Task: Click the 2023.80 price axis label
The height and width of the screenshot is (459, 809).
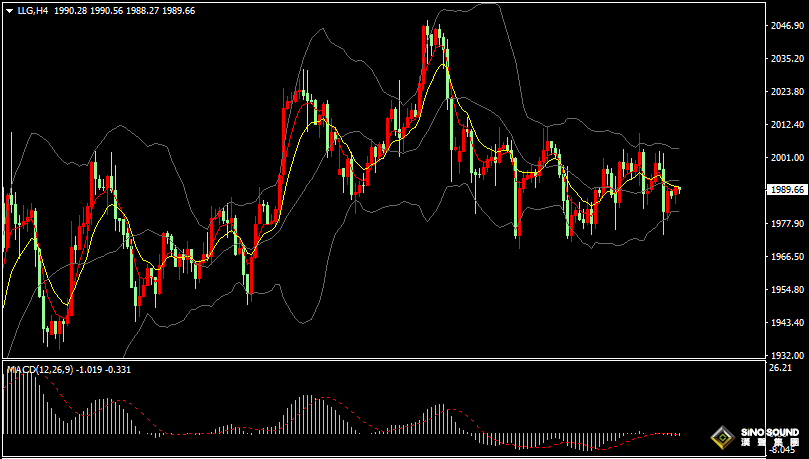Action: pyautogui.click(x=785, y=92)
